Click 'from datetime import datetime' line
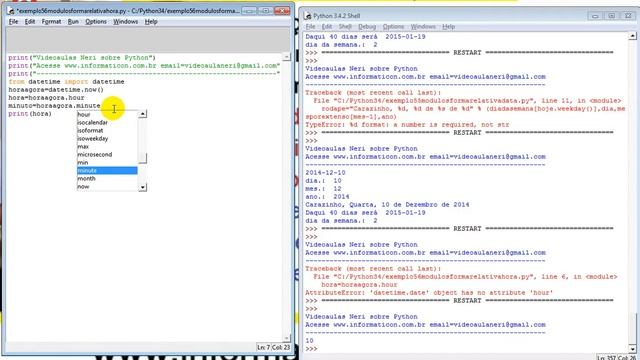 tap(66, 82)
